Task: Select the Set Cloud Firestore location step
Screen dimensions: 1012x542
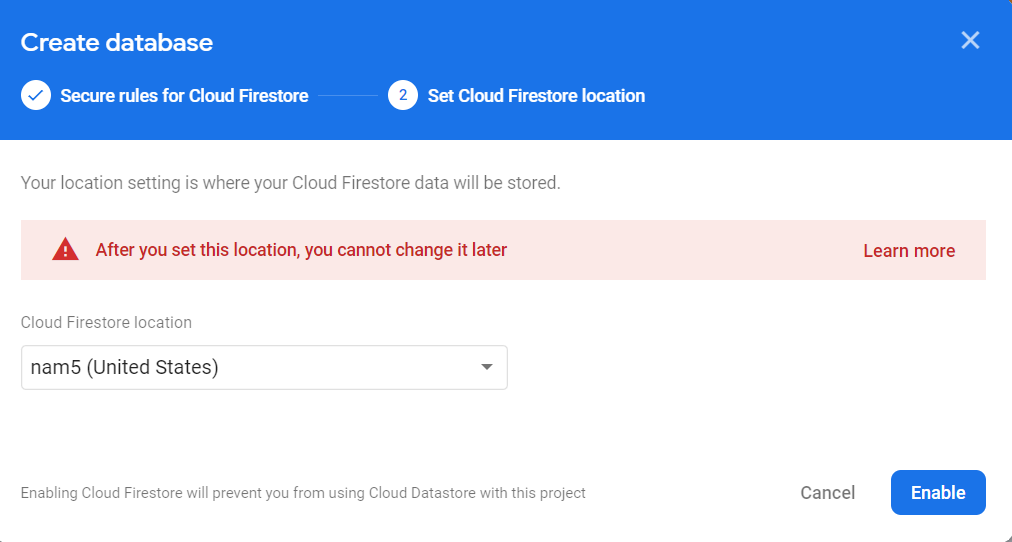Action: click(x=536, y=96)
